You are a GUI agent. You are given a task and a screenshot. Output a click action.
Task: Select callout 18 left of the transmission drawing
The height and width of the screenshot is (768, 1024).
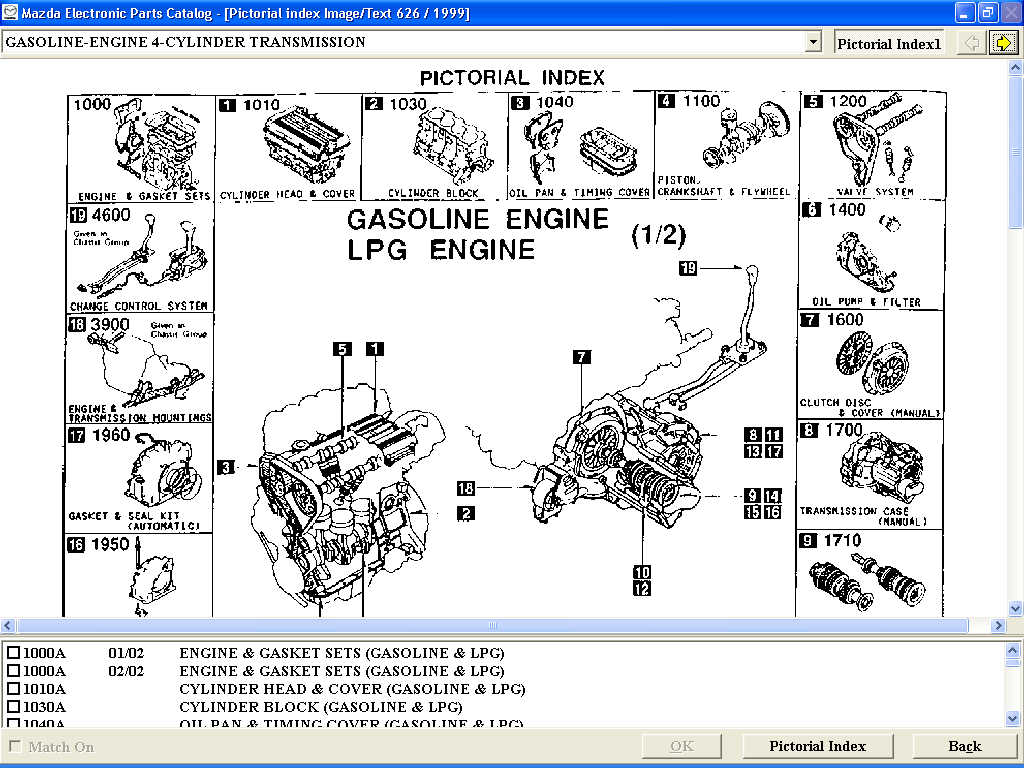point(466,488)
